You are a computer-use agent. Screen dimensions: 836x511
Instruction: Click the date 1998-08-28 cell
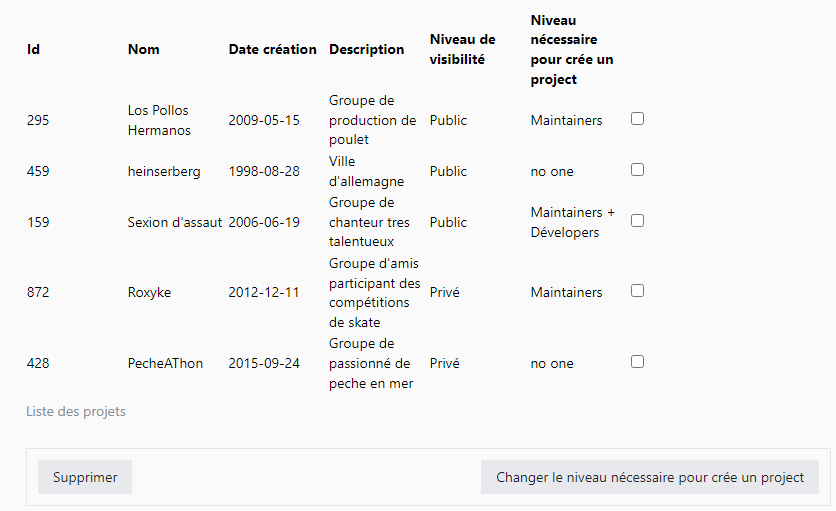264,171
